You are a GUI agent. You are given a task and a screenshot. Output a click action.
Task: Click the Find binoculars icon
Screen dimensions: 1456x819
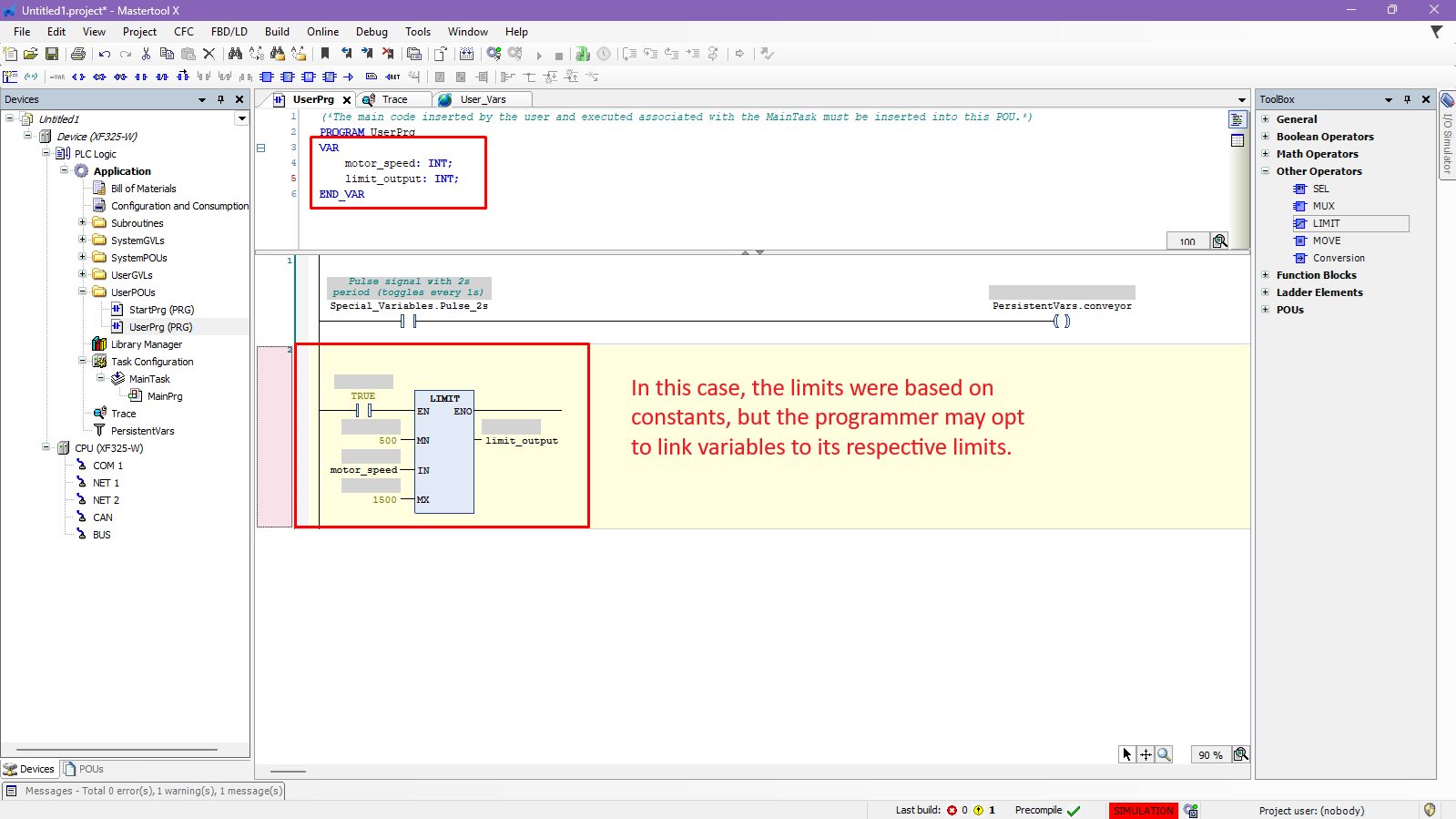point(235,55)
